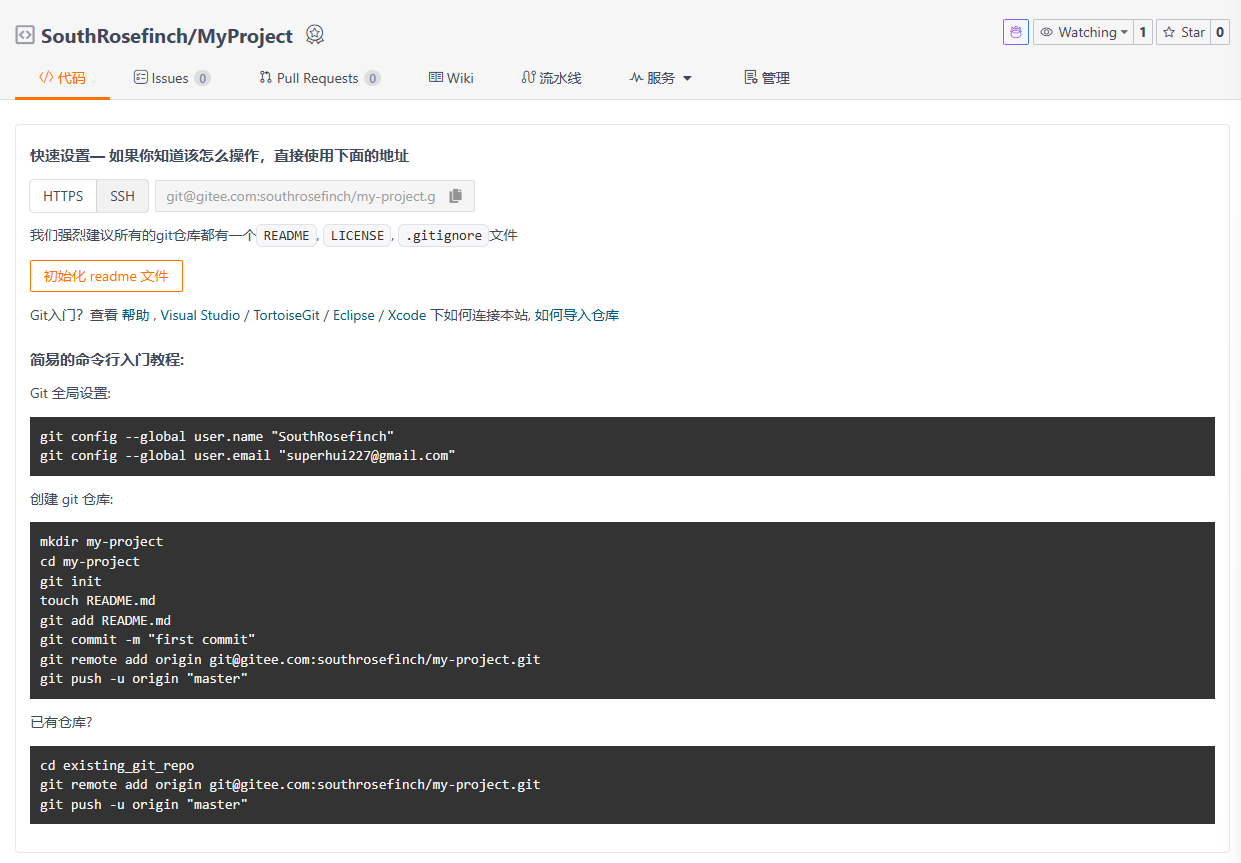This screenshot has height=863, width=1241.
Task: Click the git commit first commit line
Action: pos(148,639)
